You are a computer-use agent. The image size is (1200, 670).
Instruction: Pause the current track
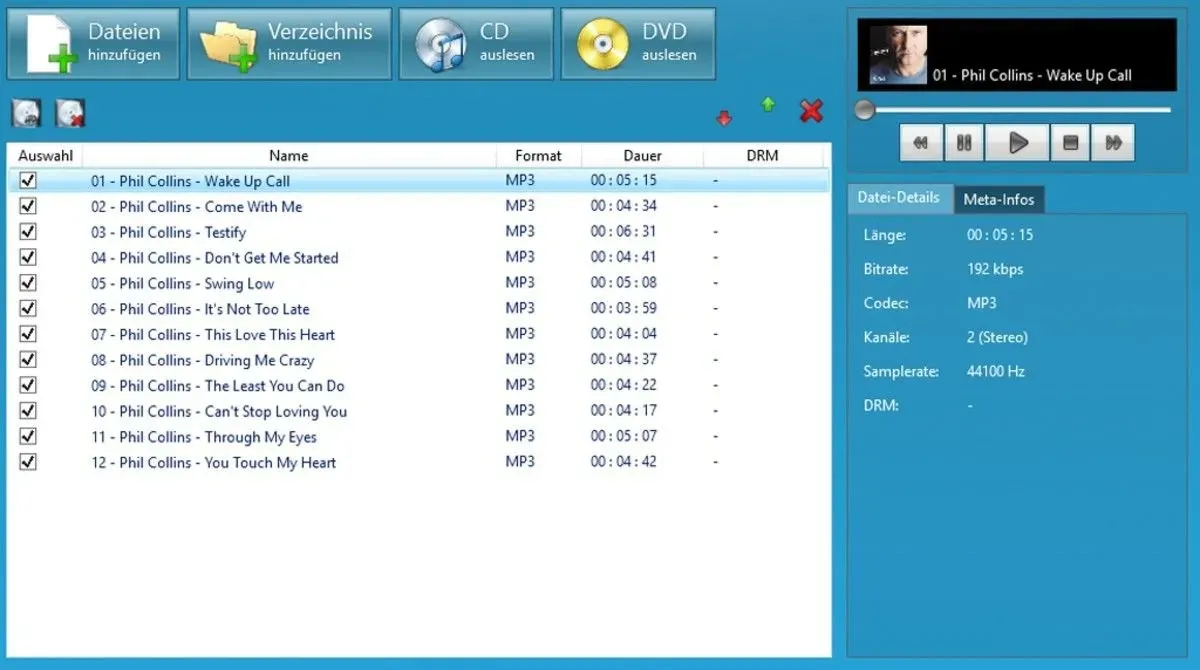pos(964,143)
